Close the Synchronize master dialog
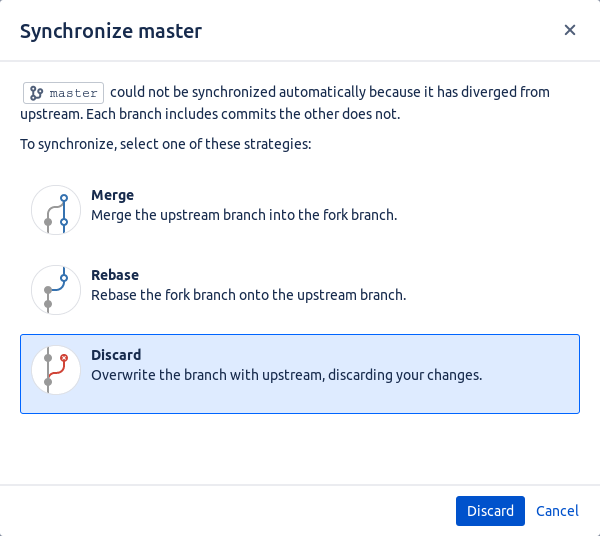 [570, 30]
